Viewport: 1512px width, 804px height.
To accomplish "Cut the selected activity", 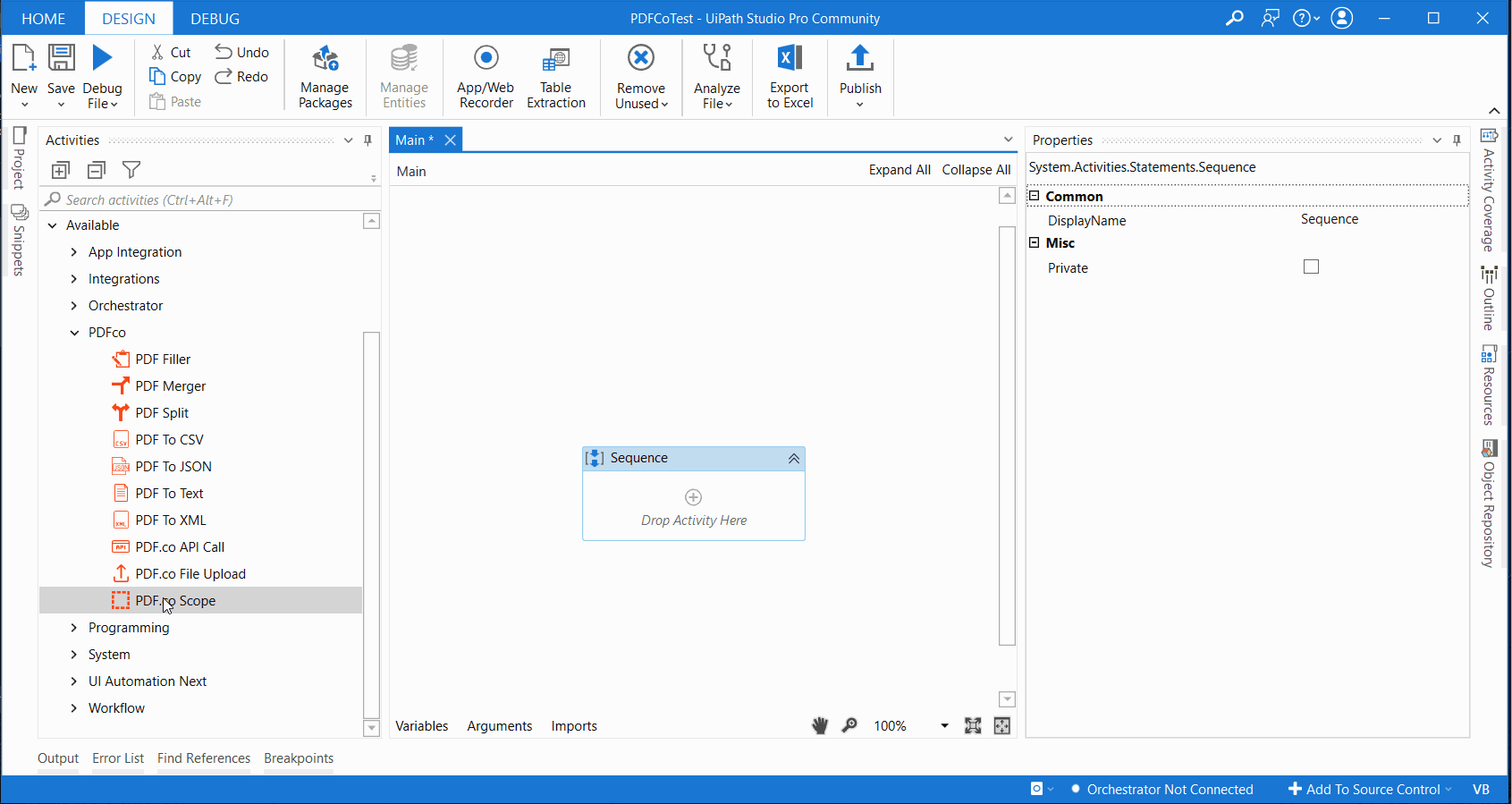I will (171, 52).
